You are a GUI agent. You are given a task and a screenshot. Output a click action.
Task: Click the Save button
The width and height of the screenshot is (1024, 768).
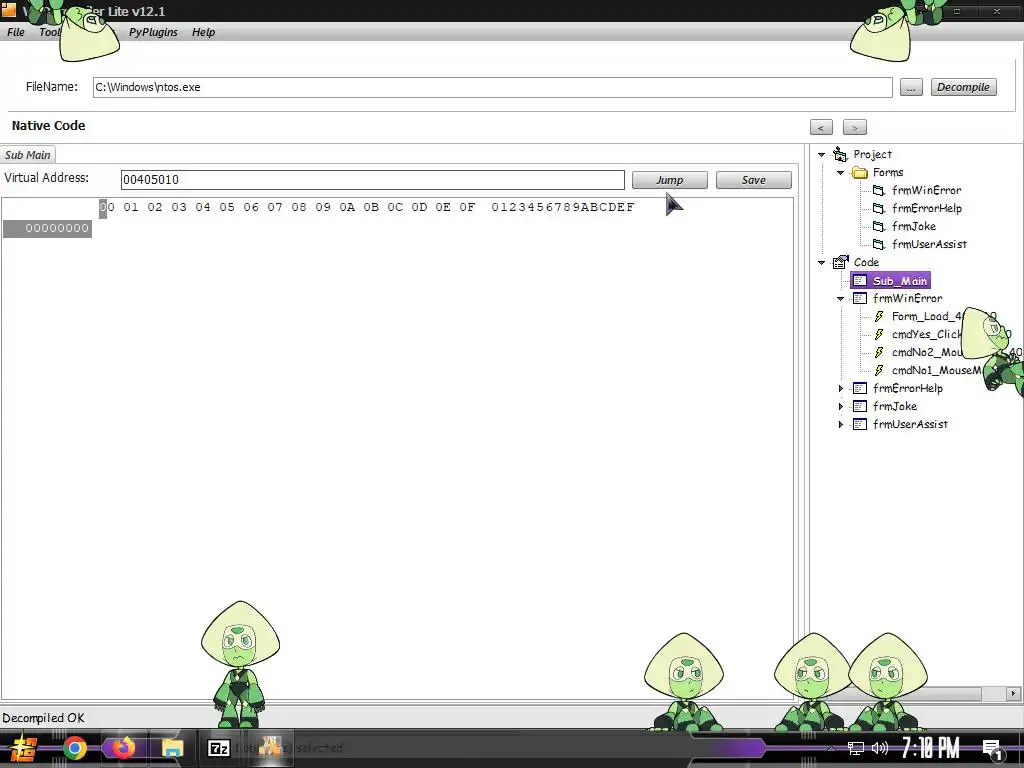coord(754,180)
